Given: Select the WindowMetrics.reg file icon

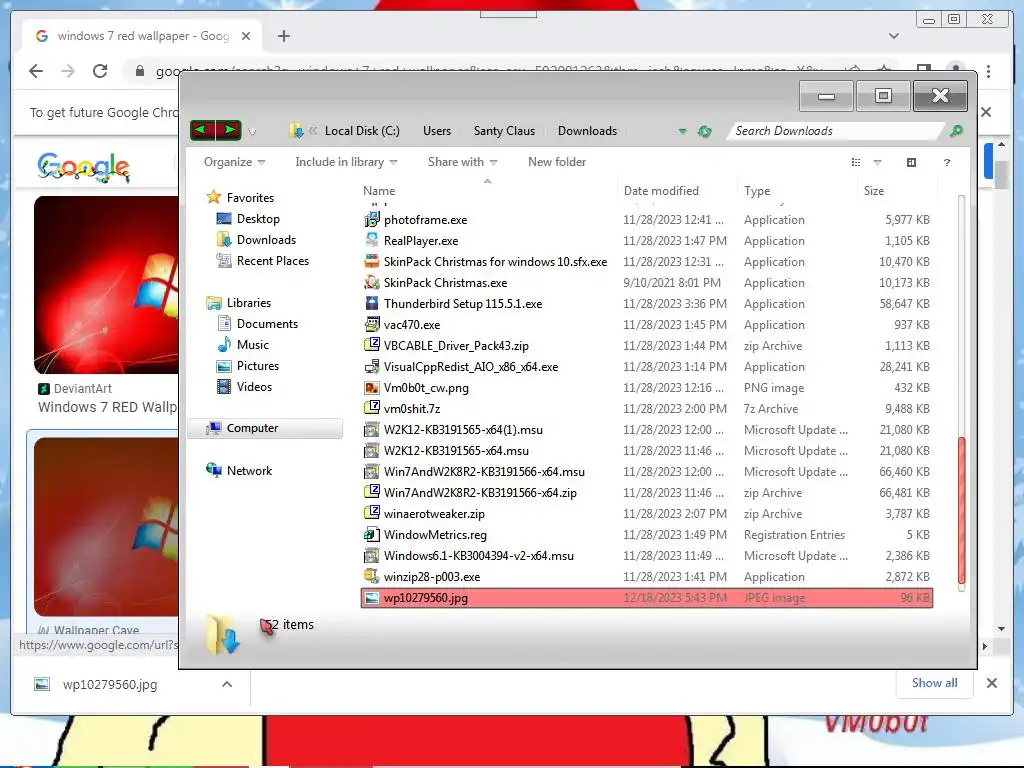Looking at the screenshot, I should pyautogui.click(x=372, y=534).
